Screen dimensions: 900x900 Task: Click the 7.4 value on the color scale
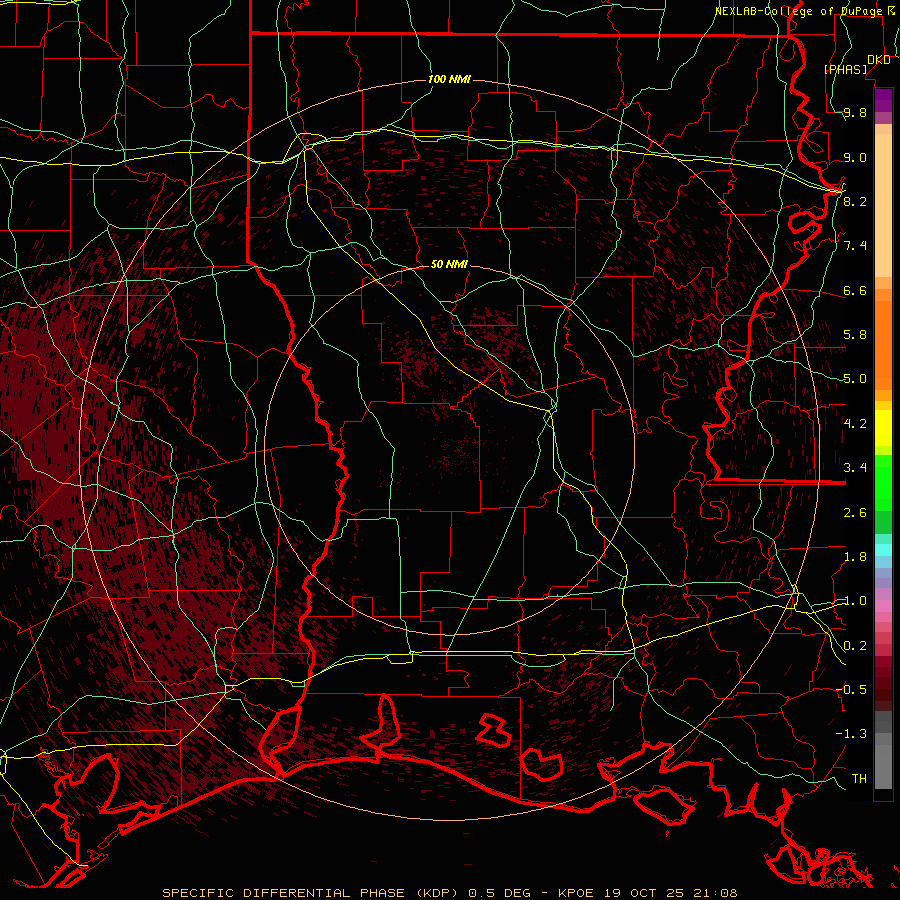click(x=855, y=246)
